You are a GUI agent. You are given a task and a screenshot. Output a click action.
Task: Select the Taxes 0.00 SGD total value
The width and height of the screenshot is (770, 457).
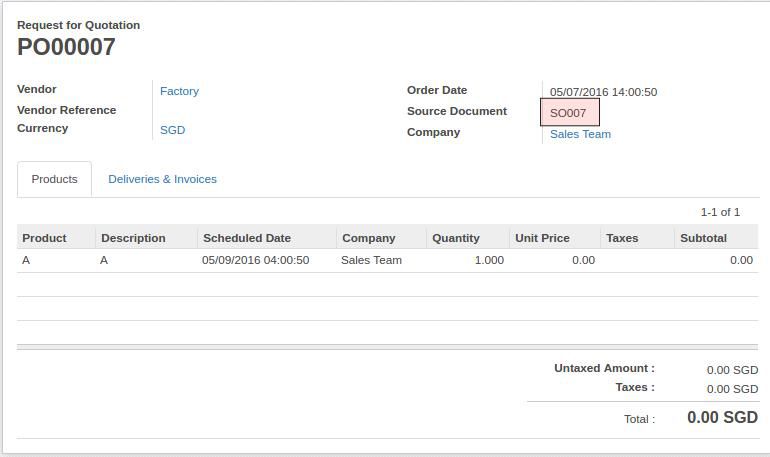click(x=732, y=389)
